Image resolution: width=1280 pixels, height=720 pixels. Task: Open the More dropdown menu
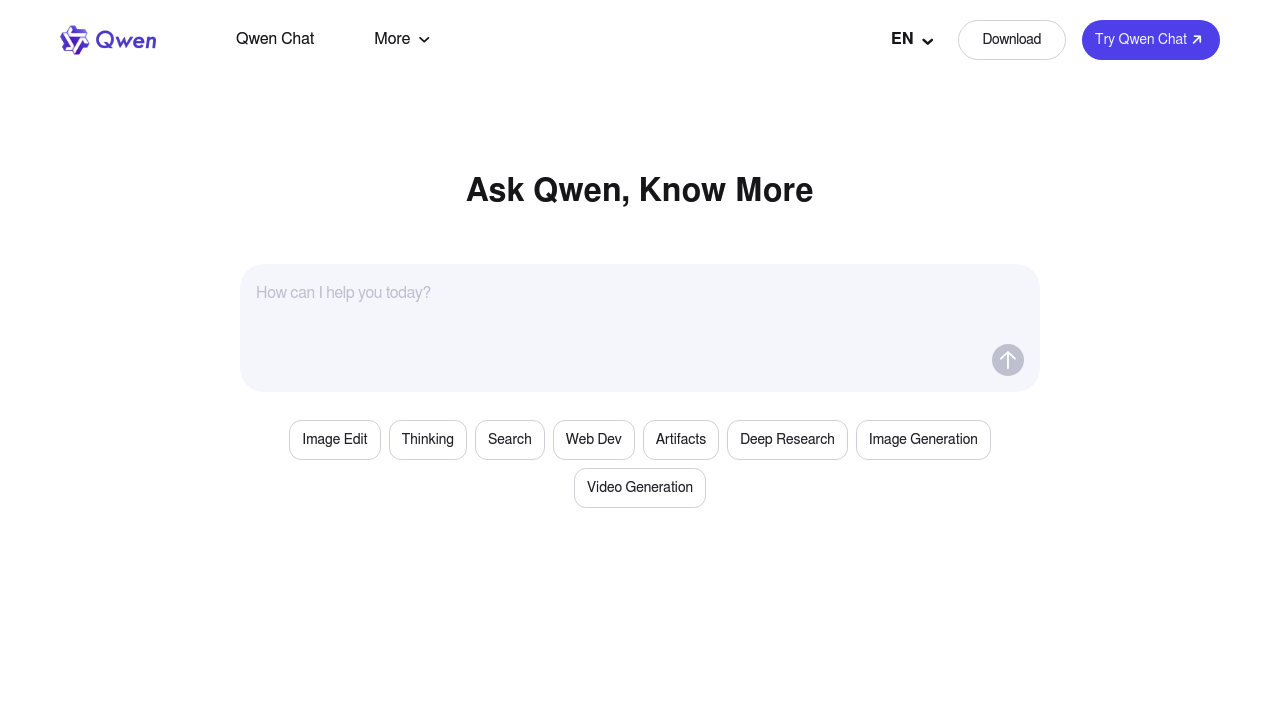tap(401, 39)
